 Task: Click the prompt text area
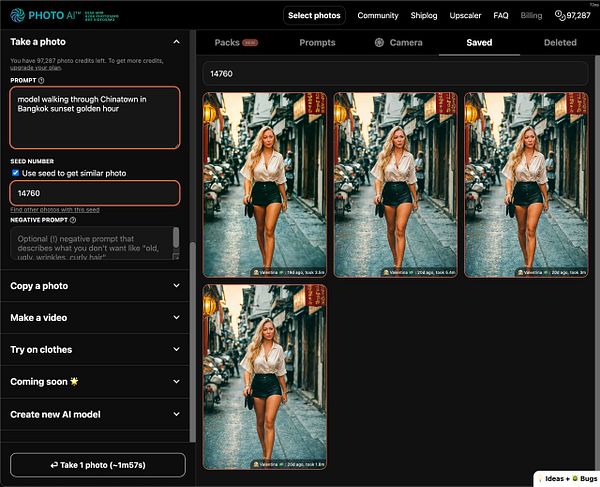(x=95, y=117)
